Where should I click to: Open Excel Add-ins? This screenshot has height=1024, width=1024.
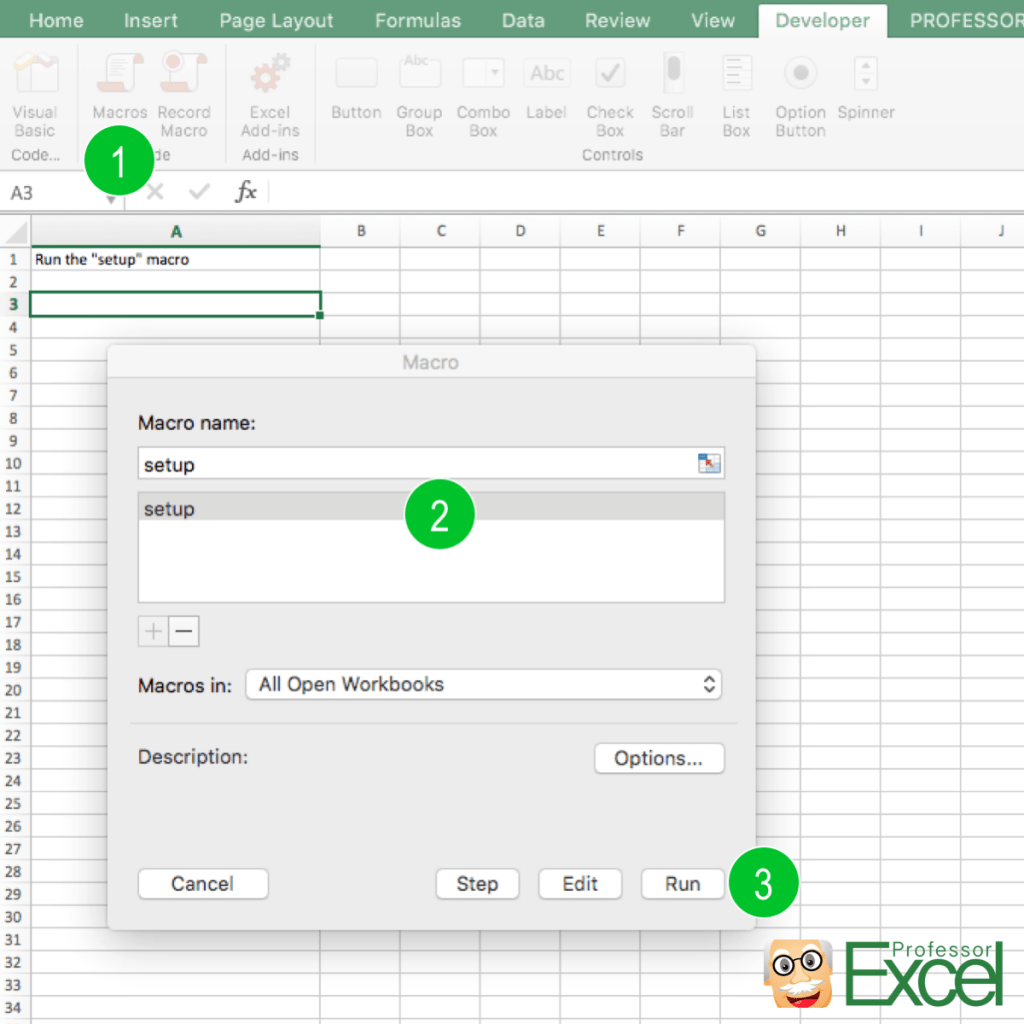270,95
